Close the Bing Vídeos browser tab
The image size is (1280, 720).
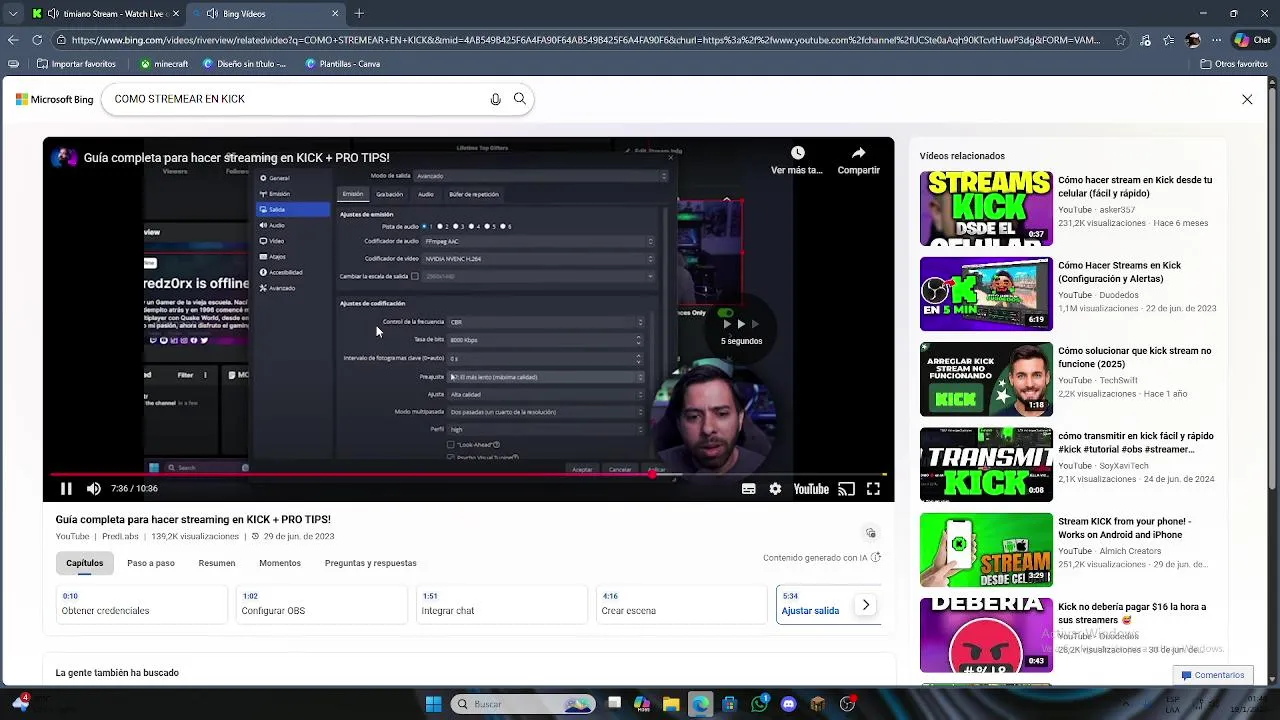tap(335, 14)
